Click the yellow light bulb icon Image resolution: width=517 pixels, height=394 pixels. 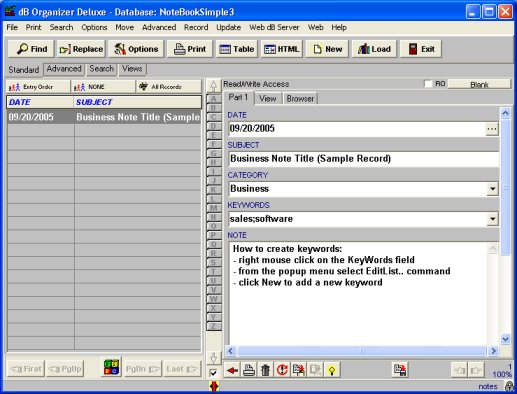[332, 370]
